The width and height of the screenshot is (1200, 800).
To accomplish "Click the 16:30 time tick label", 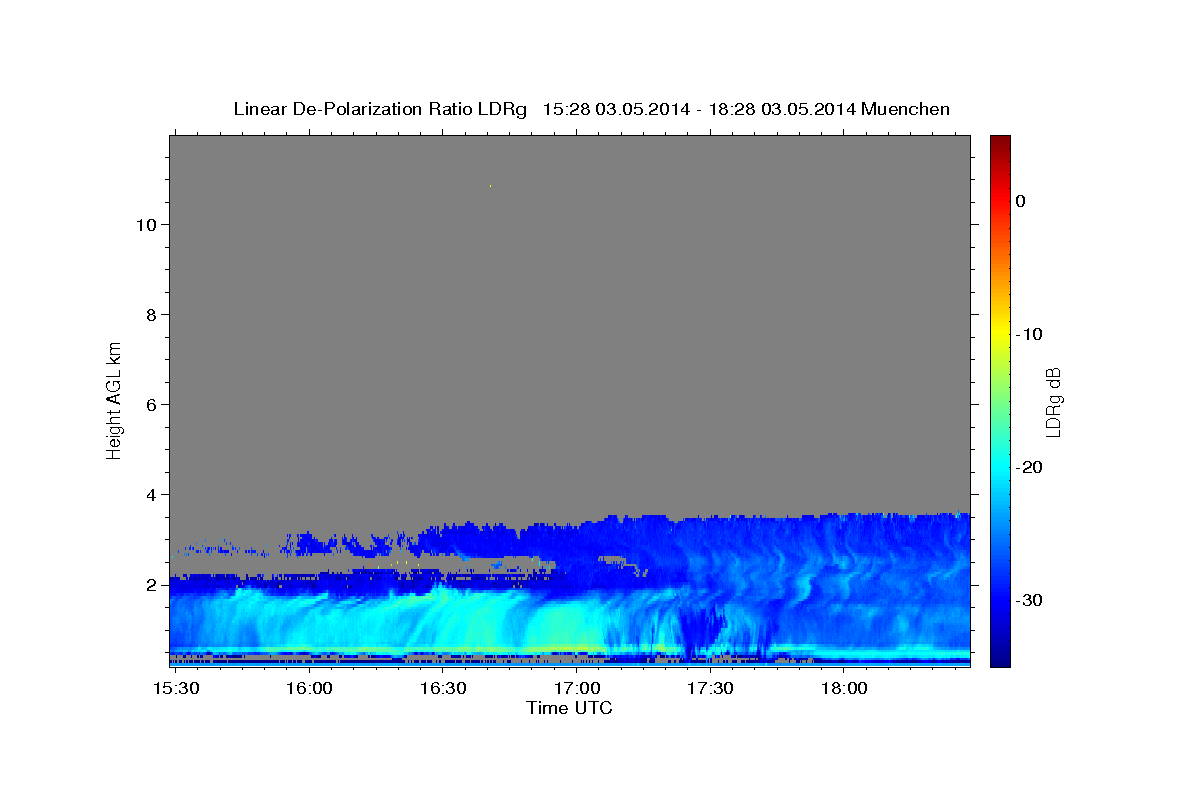I will pos(443,689).
